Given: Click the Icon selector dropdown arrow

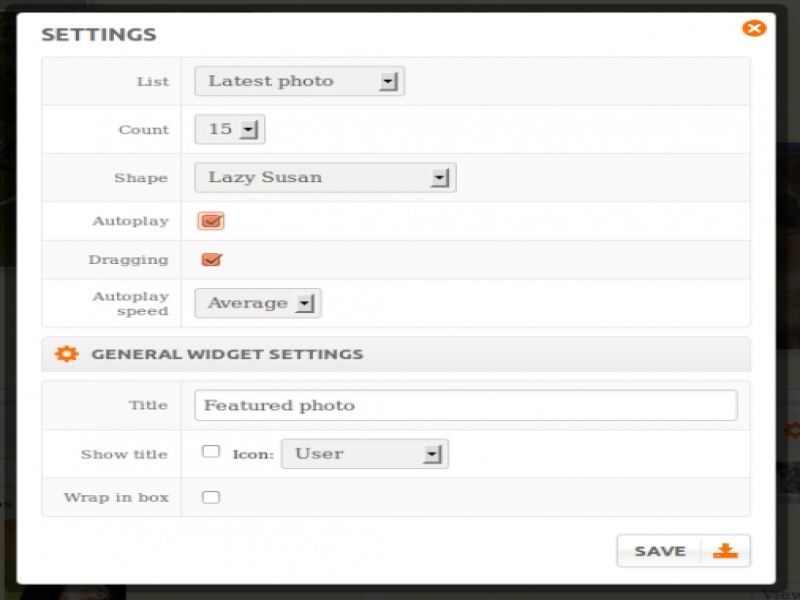Looking at the screenshot, I should [432, 454].
